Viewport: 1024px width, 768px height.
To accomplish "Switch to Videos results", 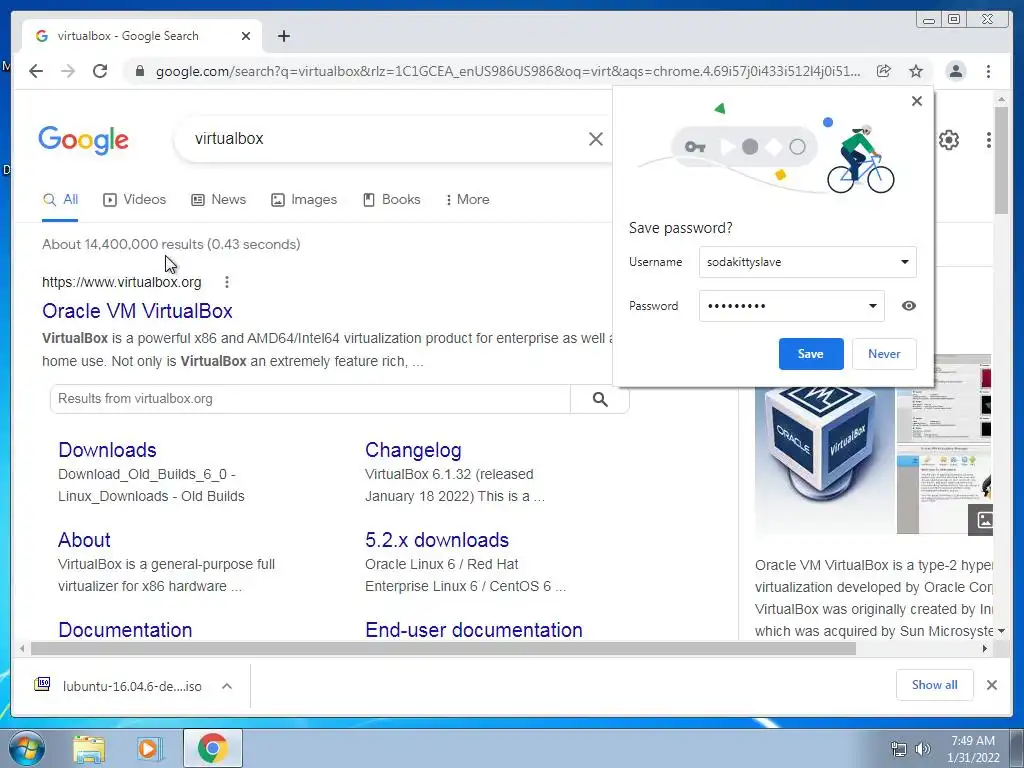I will (135, 200).
